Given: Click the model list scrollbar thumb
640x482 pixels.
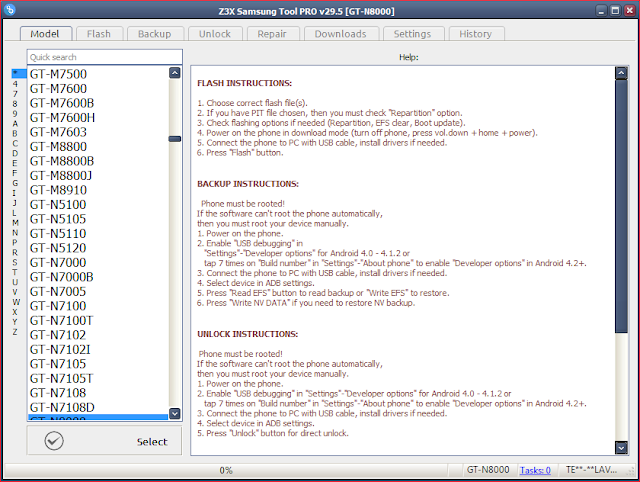Looking at the screenshot, I should (175, 139).
